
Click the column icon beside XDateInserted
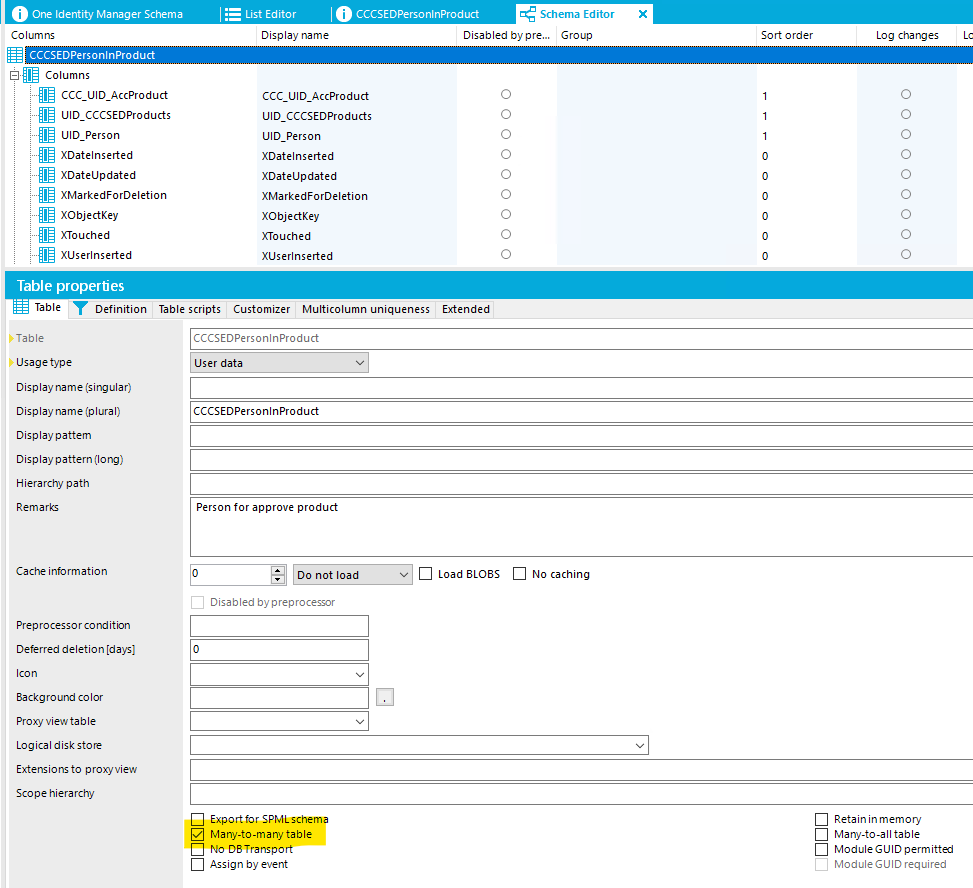pyautogui.click(x=46, y=155)
